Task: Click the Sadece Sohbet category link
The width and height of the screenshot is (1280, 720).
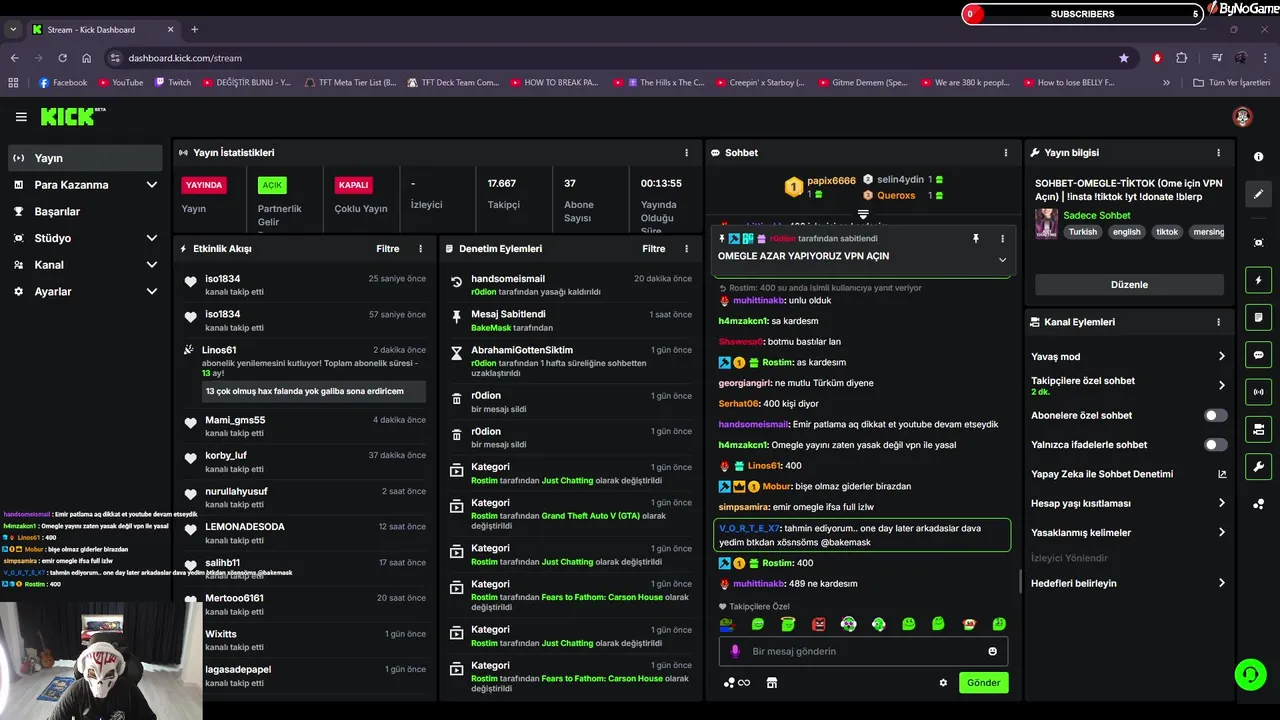Action: (1097, 215)
